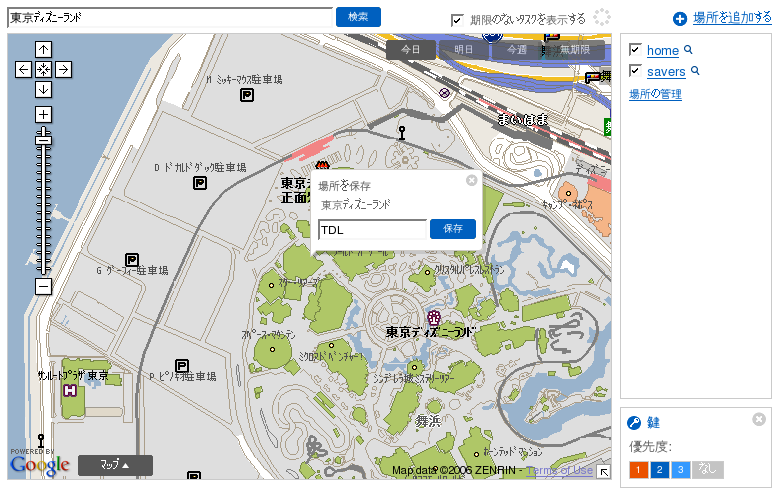The height and width of the screenshot is (498, 781).
Task: Select the 明日 tab on map
Action: [x=463, y=49]
